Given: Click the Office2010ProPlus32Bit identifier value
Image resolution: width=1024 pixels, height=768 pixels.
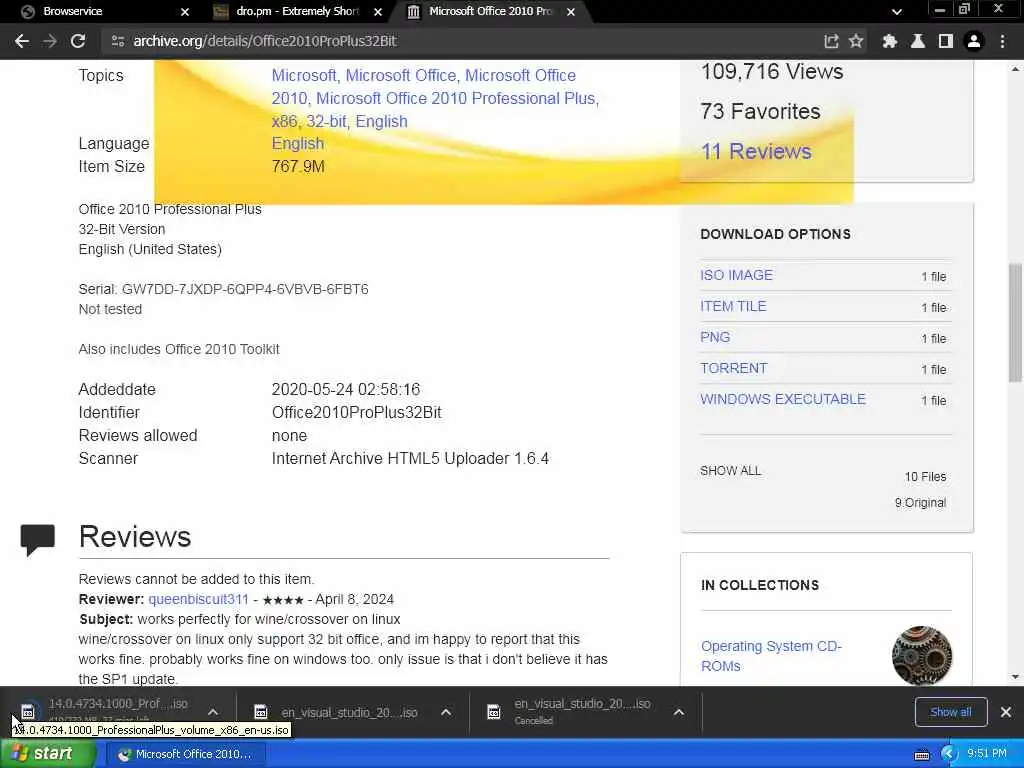Looking at the screenshot, I should click(x=357, y=413).
